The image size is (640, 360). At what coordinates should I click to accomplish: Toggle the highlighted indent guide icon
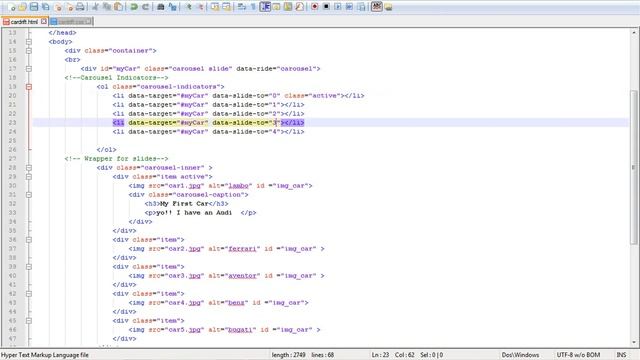click(x=265, y=7)
